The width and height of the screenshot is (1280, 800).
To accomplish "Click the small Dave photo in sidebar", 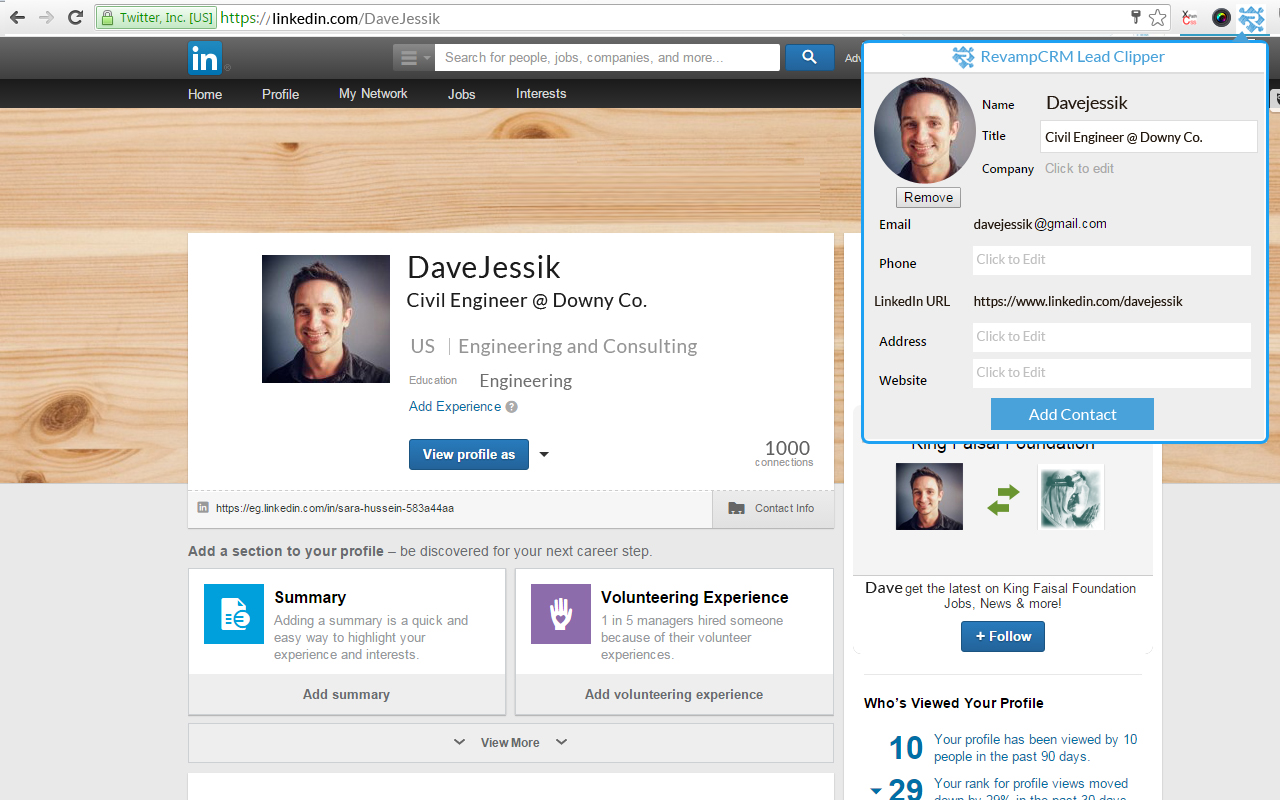I will click(929, 496).
